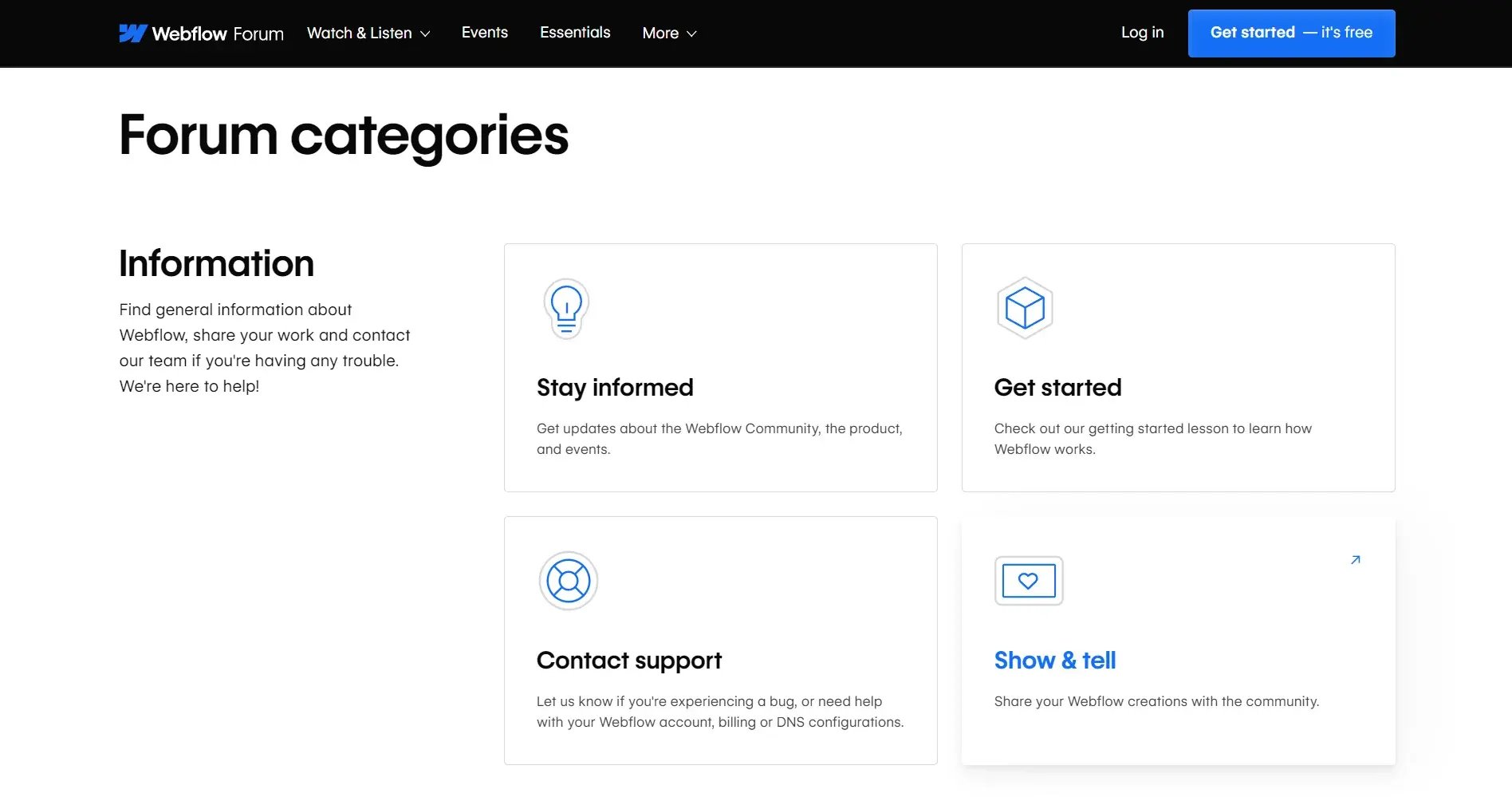Image resolution: width=1512 pixels, height=797 pixels.
Task: Click the heart screen icon on Show & tell card
Action: pos(1029,581)
